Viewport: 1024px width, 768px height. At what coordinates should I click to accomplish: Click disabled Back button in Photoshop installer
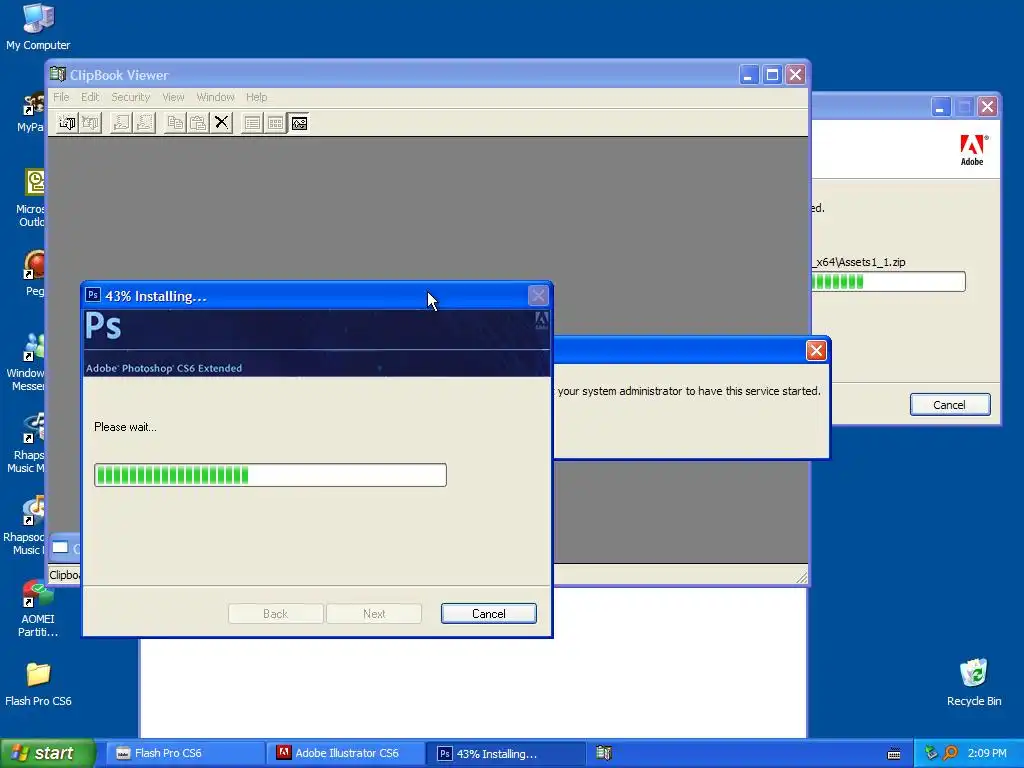pyautogui.click(x=276, y=613)
